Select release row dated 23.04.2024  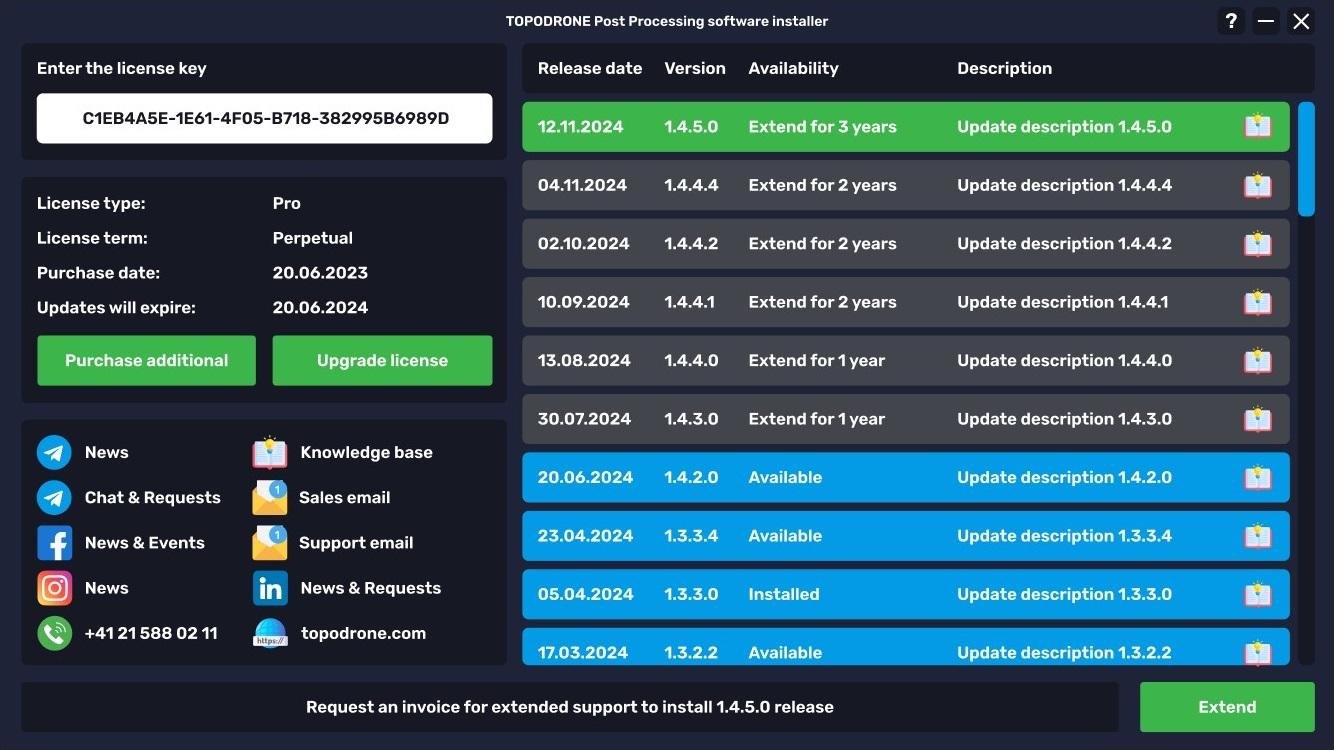(x=906, y=536)
